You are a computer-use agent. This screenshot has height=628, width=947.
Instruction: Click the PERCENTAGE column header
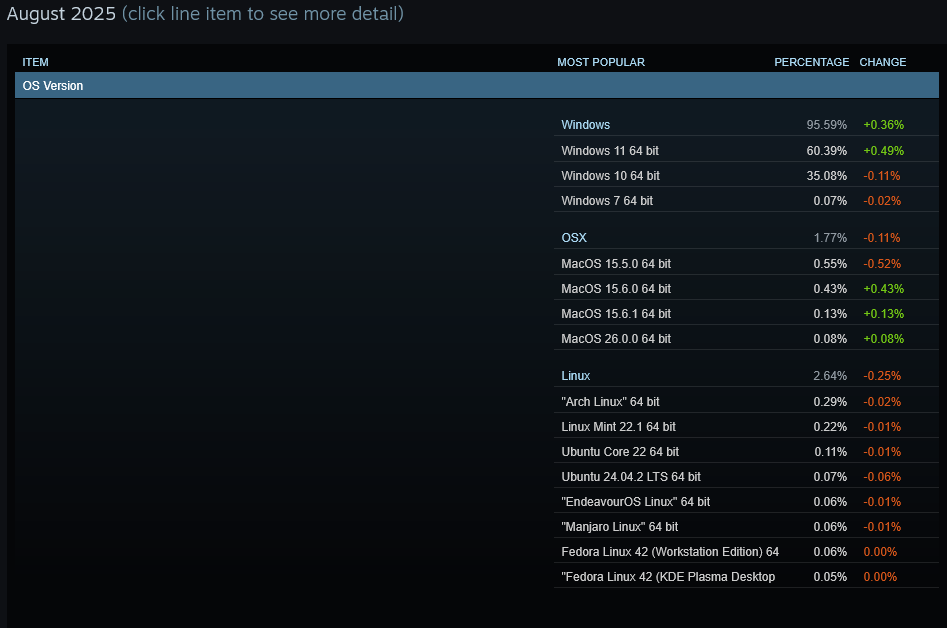811,62
